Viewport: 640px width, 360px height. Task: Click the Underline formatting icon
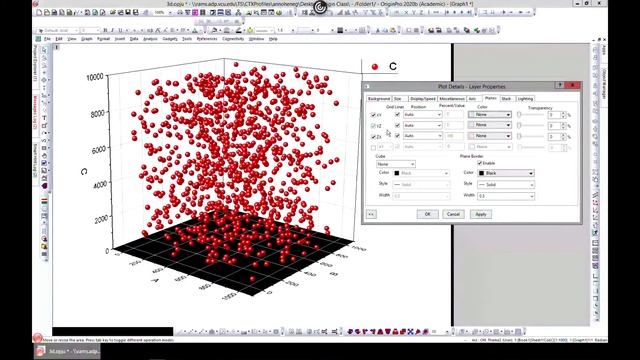pyautogui.click(x=120, y=31)
